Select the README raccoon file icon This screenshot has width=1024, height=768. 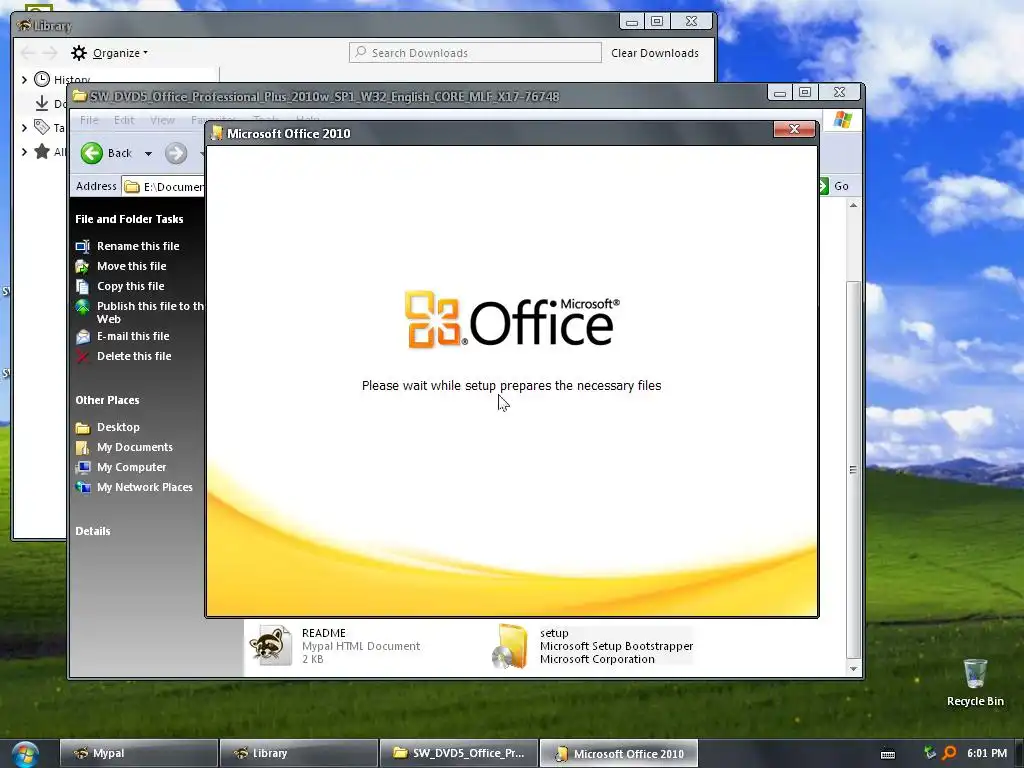pos(270,645)
